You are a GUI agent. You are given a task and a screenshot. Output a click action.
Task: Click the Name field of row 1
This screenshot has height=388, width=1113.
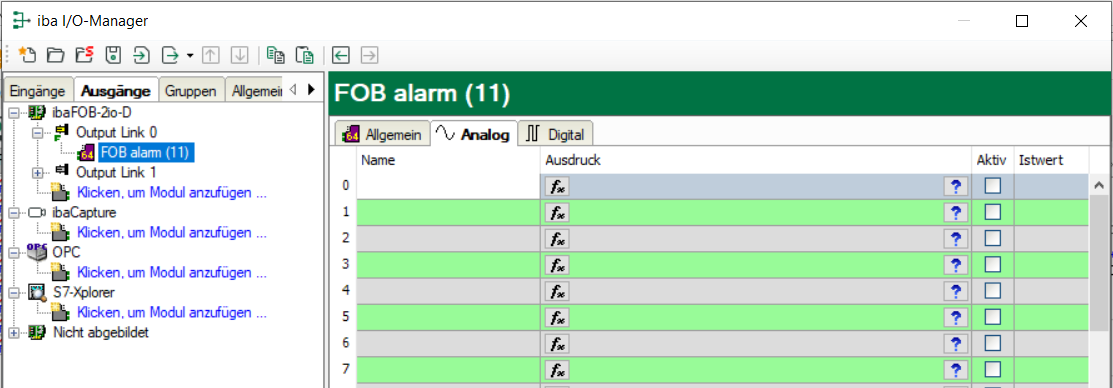click(x=448, y=212)
